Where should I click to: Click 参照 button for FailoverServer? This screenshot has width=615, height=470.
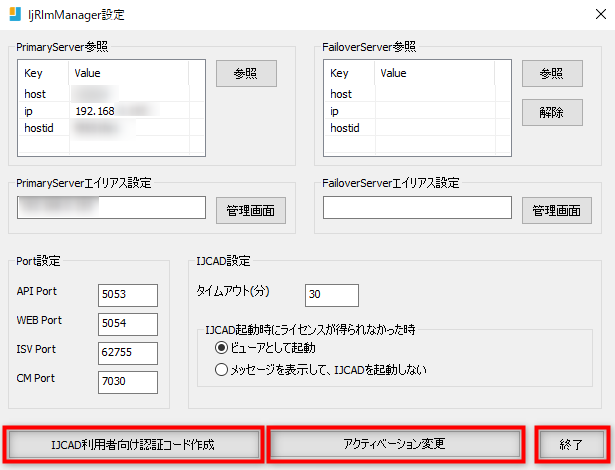[x=552, y=73]
